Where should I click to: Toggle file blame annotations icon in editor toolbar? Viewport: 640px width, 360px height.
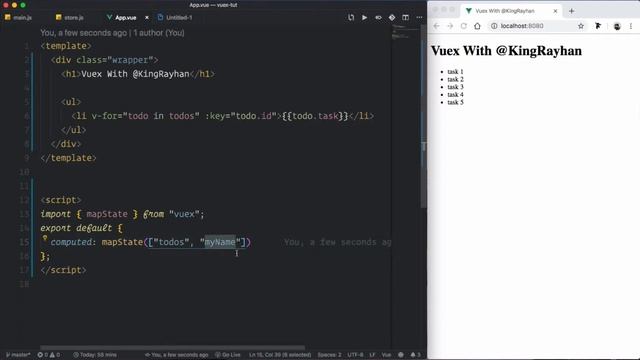point(378,18)
